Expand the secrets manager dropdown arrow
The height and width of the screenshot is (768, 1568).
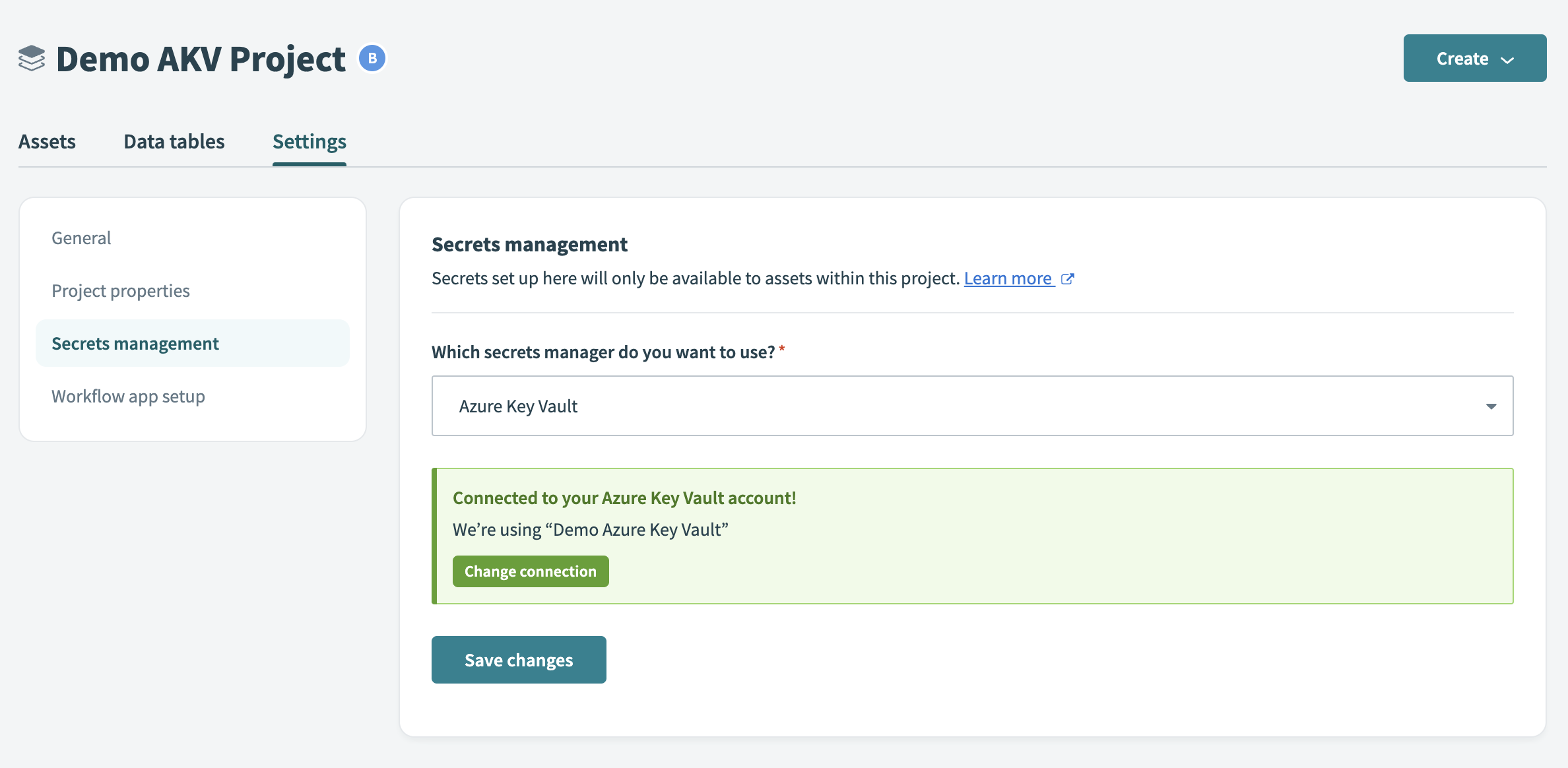(x=1491, y=406)
